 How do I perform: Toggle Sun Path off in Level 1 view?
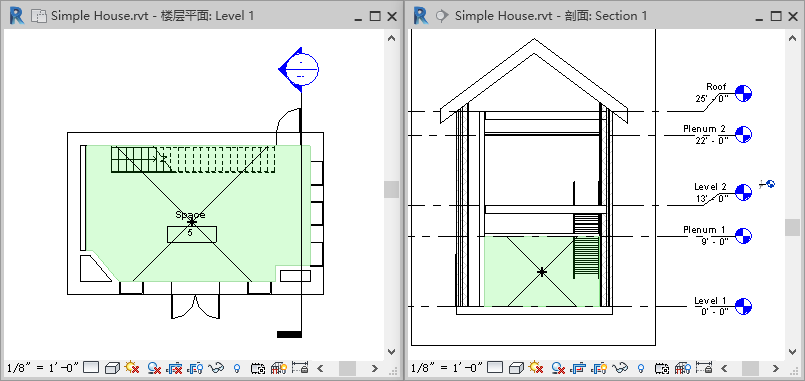coord(132,368)
